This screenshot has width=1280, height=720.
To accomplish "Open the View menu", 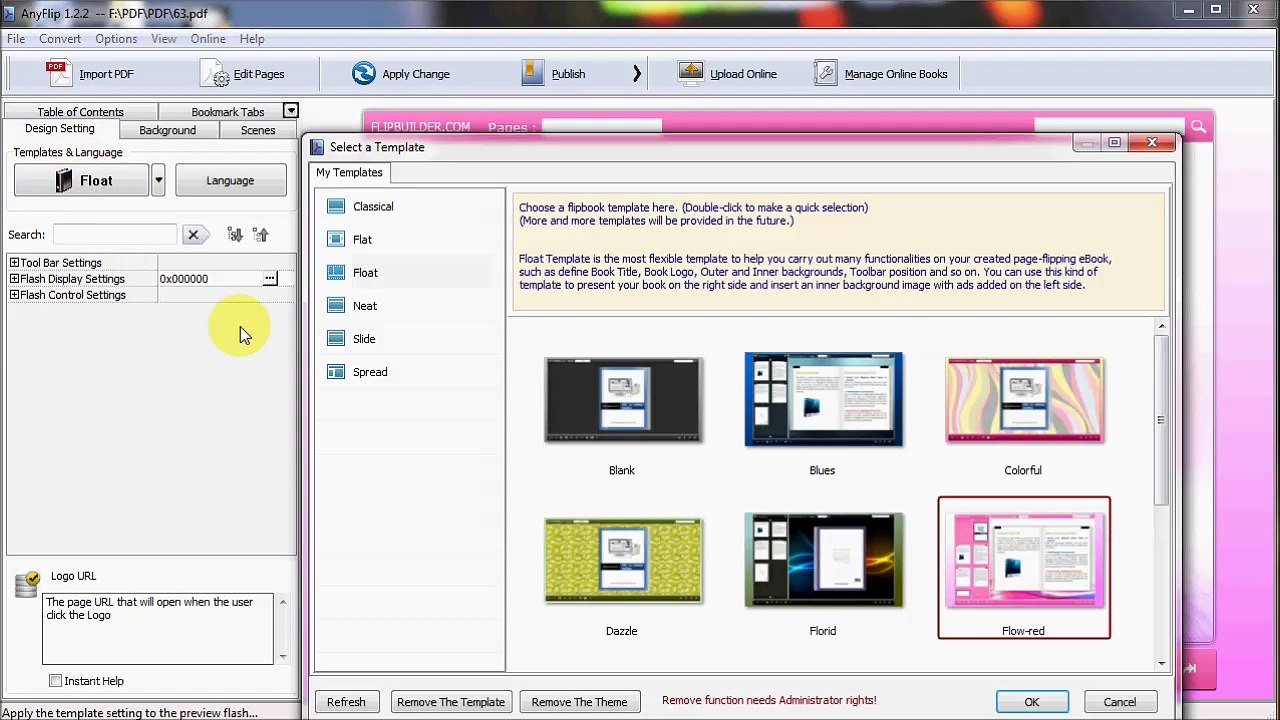I will 164,38.
